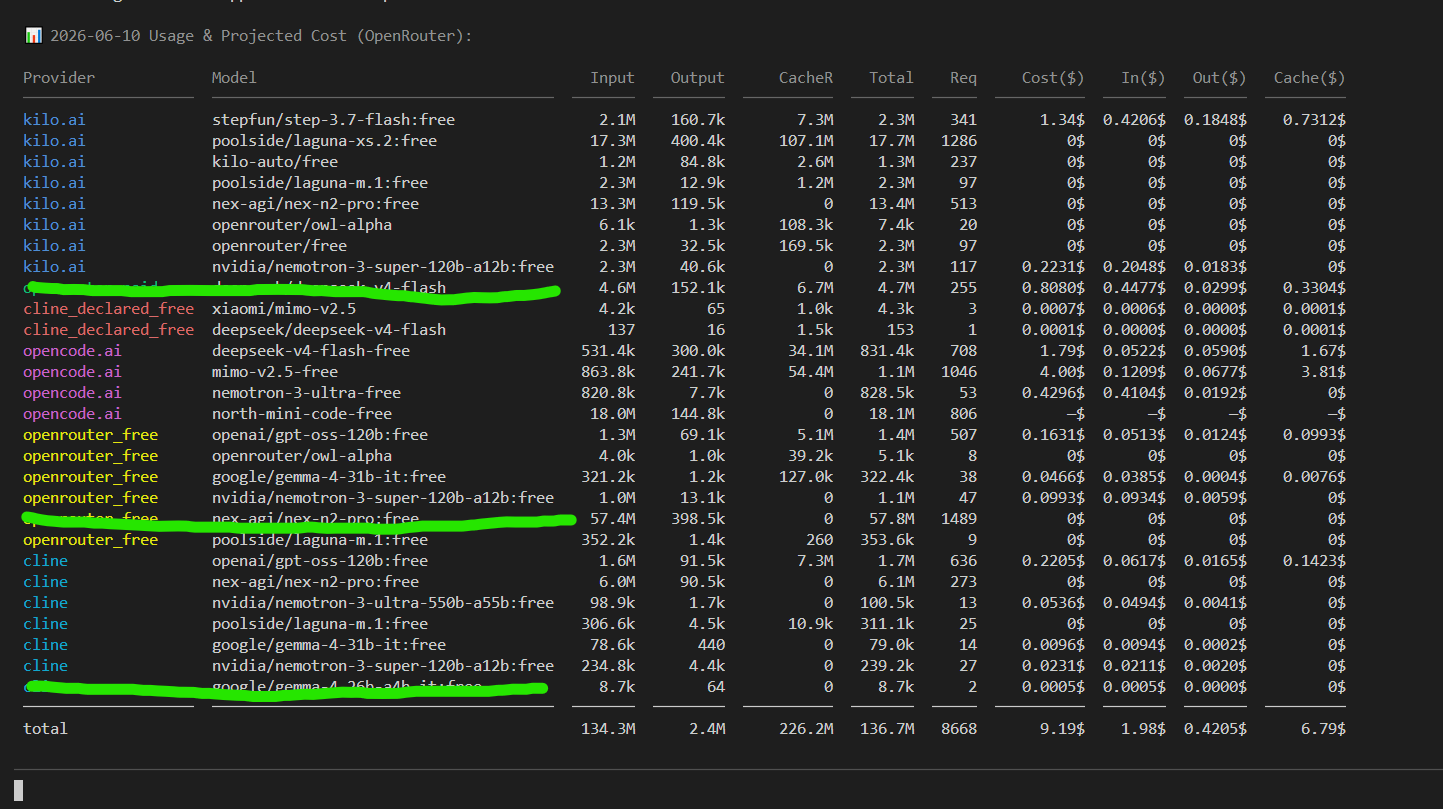
Task: Click the bar chart emoji before the date
Action: pyautogui.click(x=33, y=36)
